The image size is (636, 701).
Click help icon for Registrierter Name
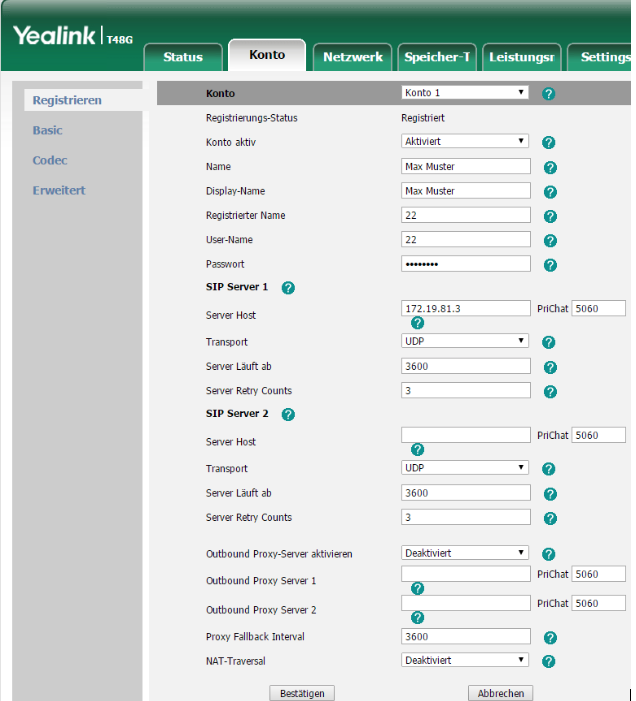550,216
